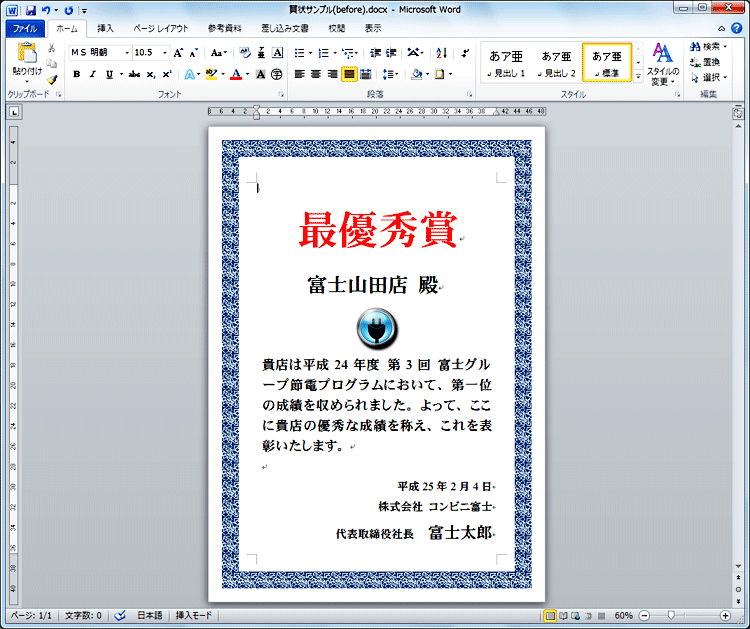Image resolution: width=750 pixels, height=629 pixels.
Task: Toggle Italic formatting
Action: [93, 74]
